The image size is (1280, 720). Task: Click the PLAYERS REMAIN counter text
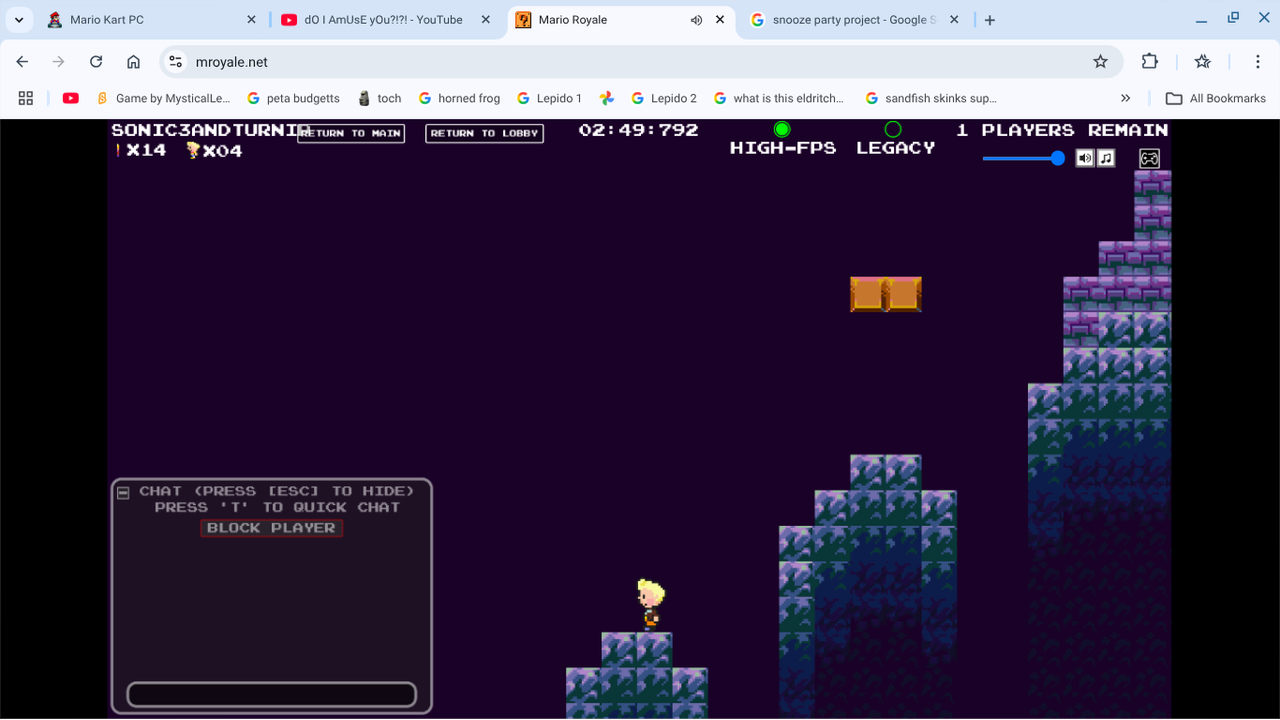pos(1062,130)
